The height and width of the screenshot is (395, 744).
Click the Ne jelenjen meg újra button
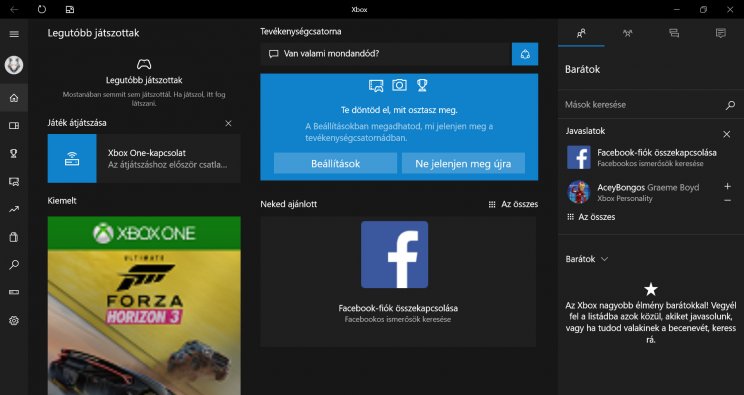[x=463, y=163]
